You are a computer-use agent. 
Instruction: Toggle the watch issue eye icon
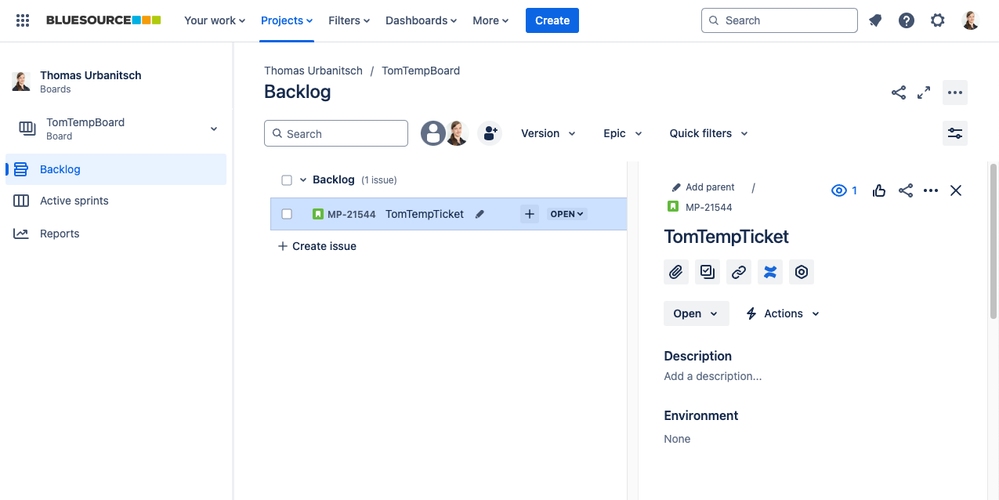(839, 190)
